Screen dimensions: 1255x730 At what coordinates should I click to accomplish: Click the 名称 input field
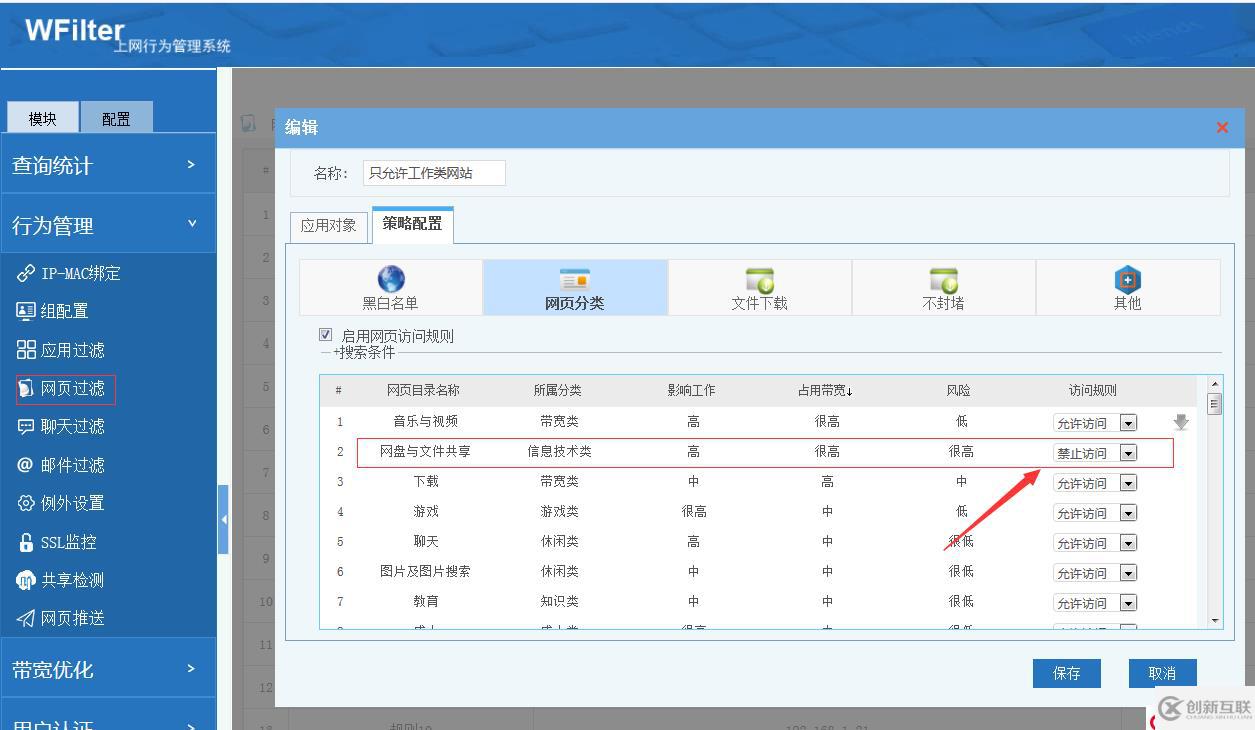pyautogui.click(x=434, y=173)
